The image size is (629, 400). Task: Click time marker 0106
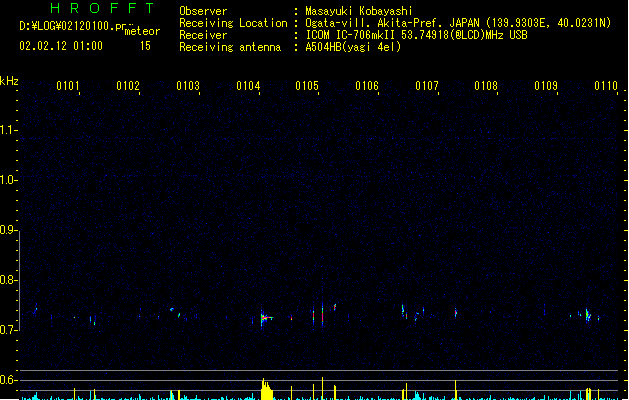[x=367, y=85]
